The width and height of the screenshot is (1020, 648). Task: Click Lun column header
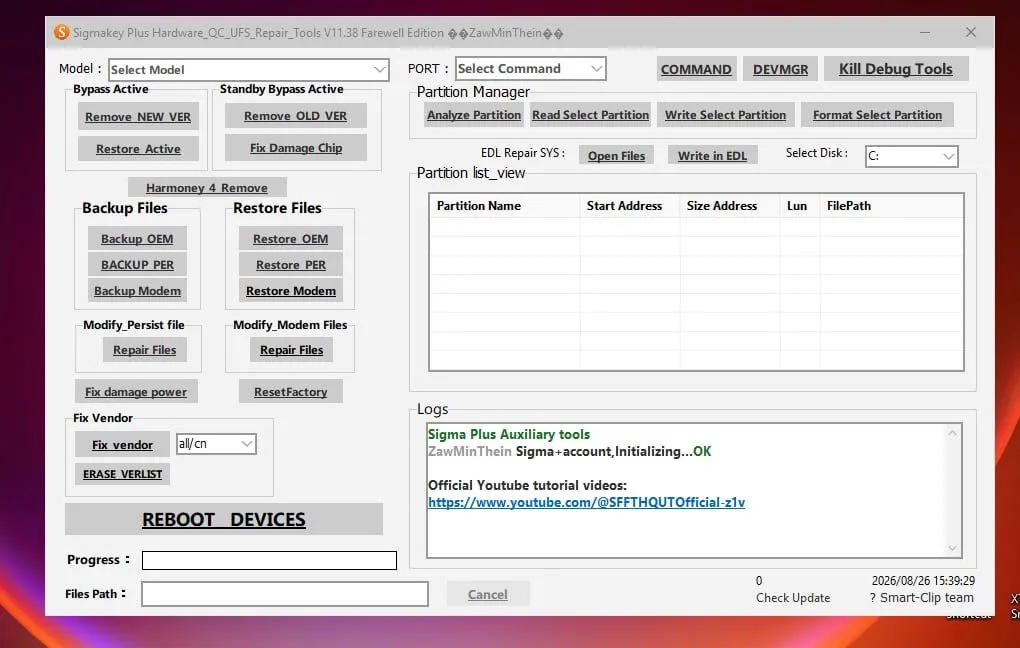(800, 206)
